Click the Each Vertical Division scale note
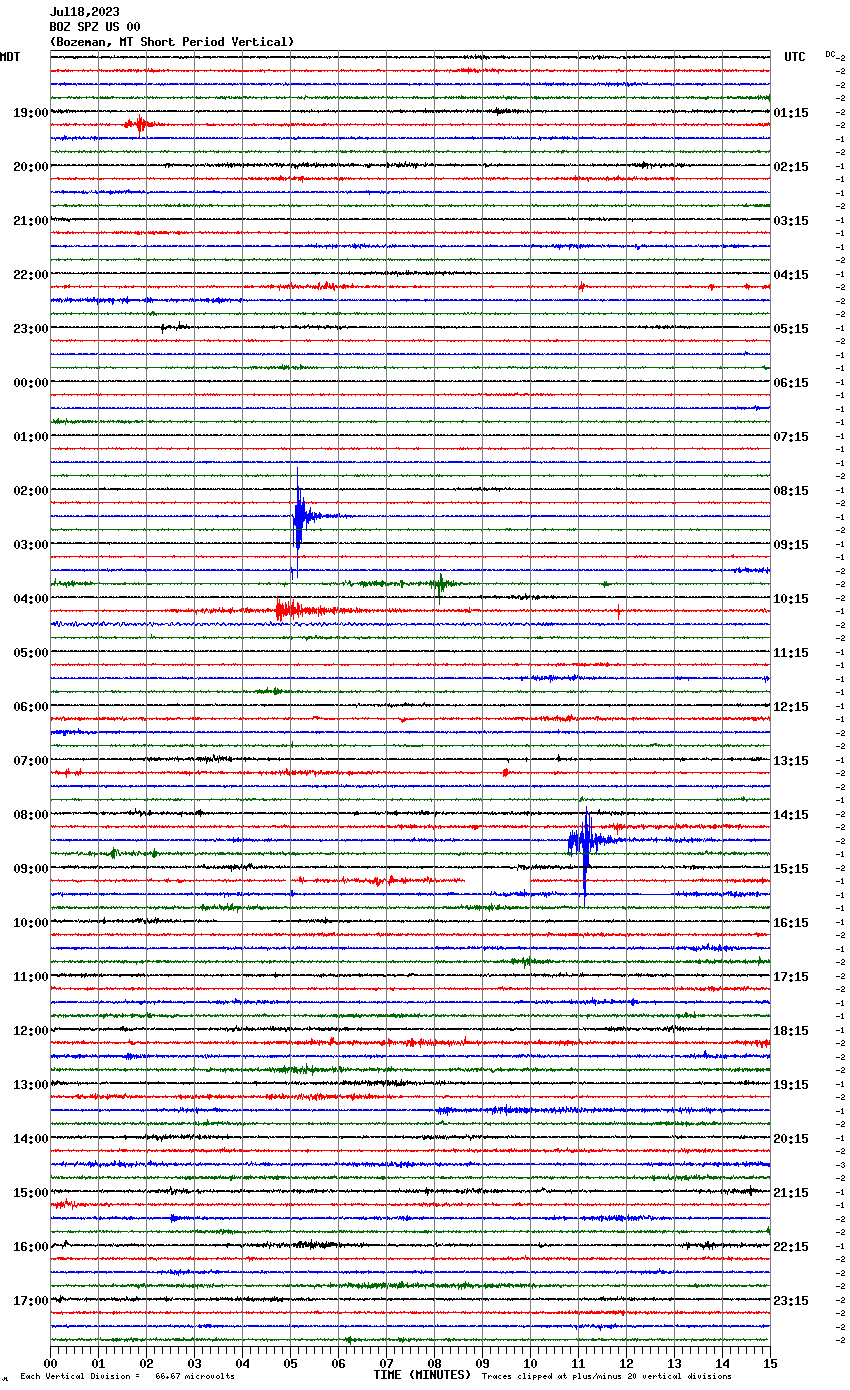 point(127,1376)
